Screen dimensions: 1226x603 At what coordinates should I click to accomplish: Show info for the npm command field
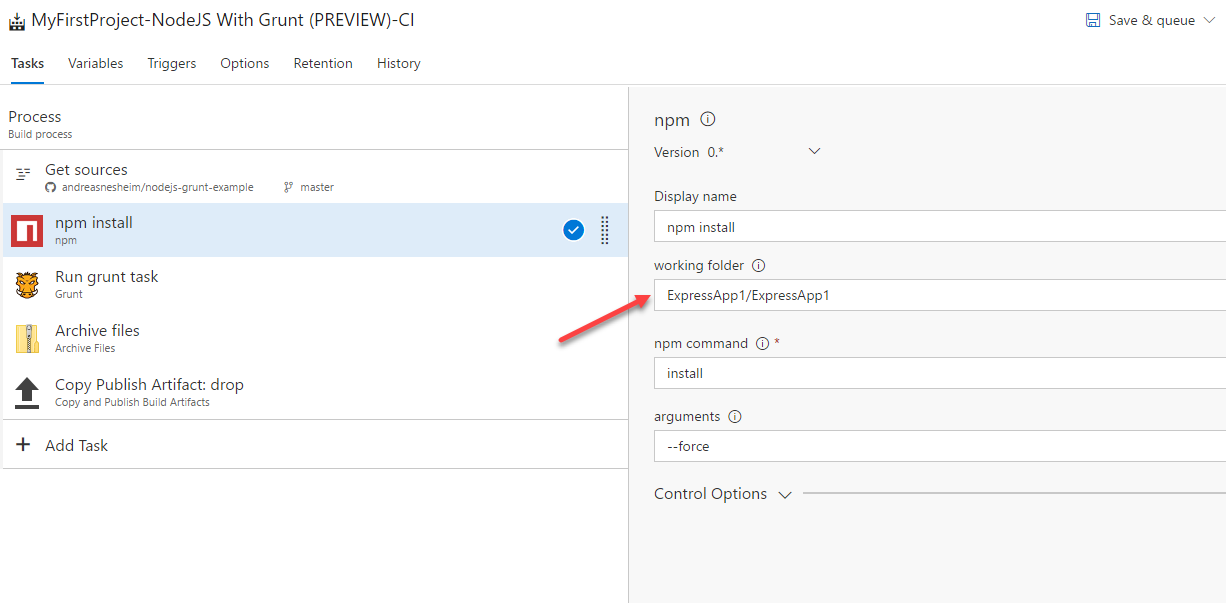click(762, 343)
